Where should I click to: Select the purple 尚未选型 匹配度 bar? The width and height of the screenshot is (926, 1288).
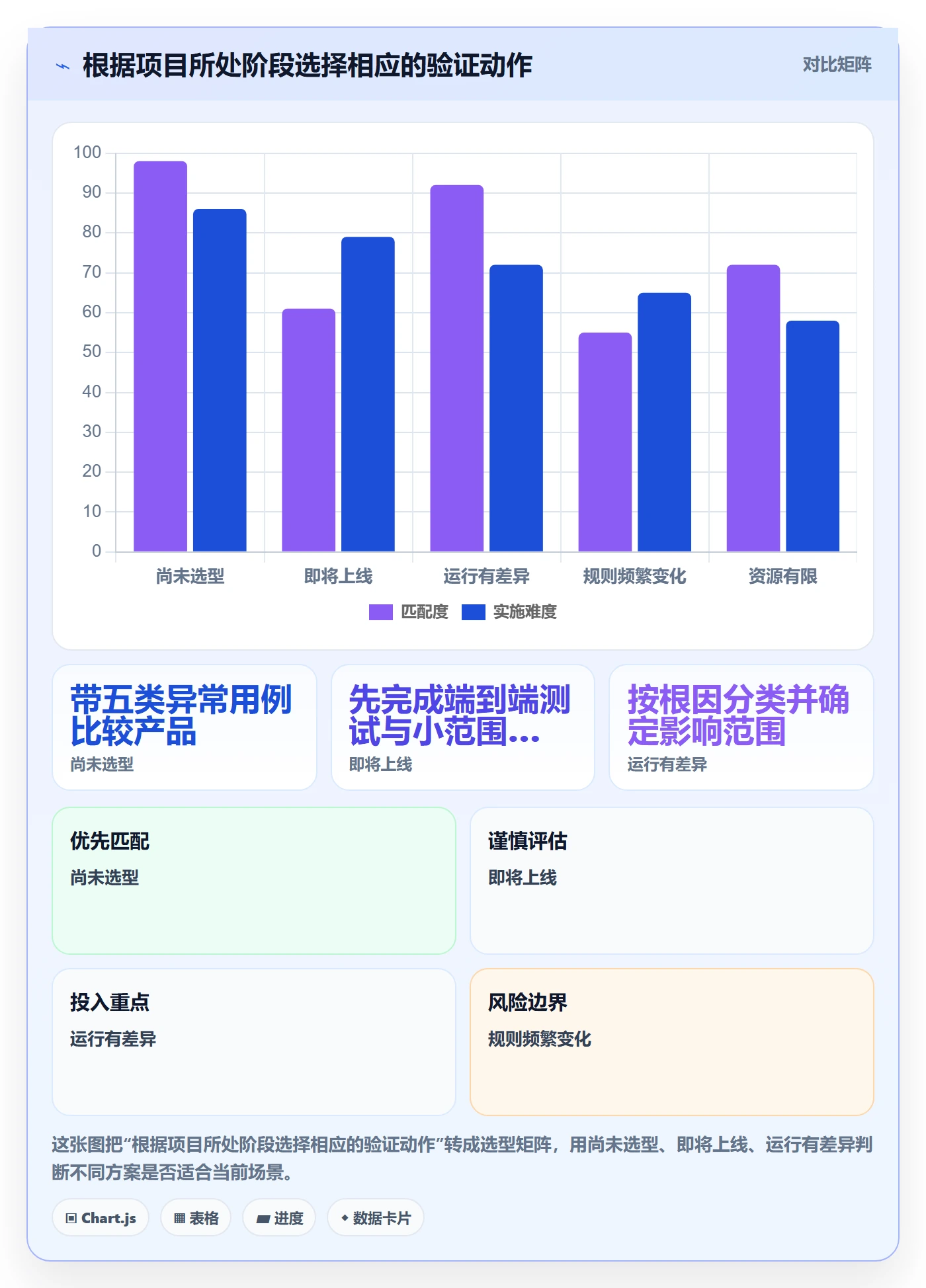[x=160, y=356]
